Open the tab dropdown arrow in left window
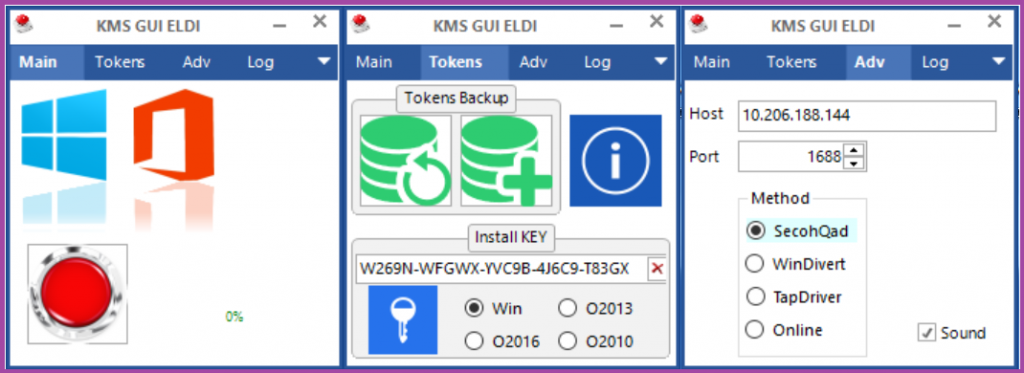Image resolution: width=1024 pixels, height=373 pixels. [x=325, y=61]
